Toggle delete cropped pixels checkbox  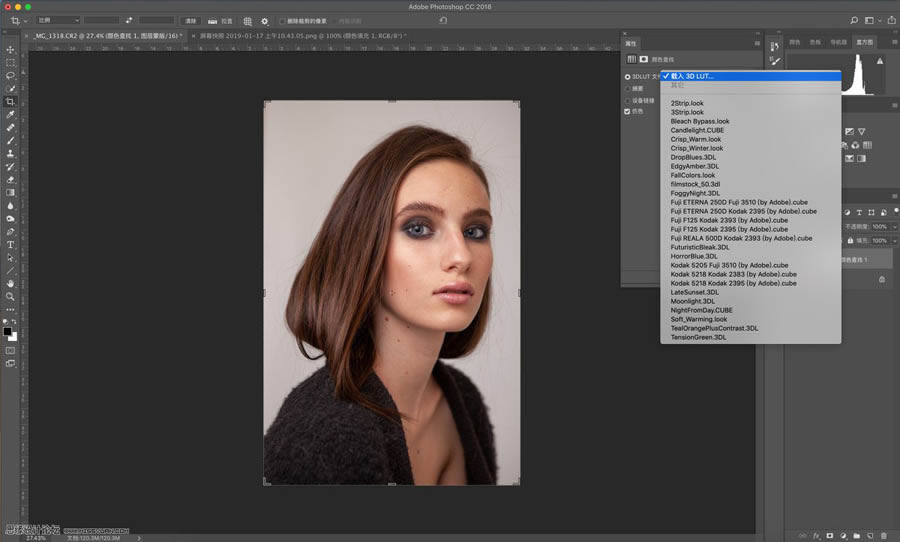point(282,20)
